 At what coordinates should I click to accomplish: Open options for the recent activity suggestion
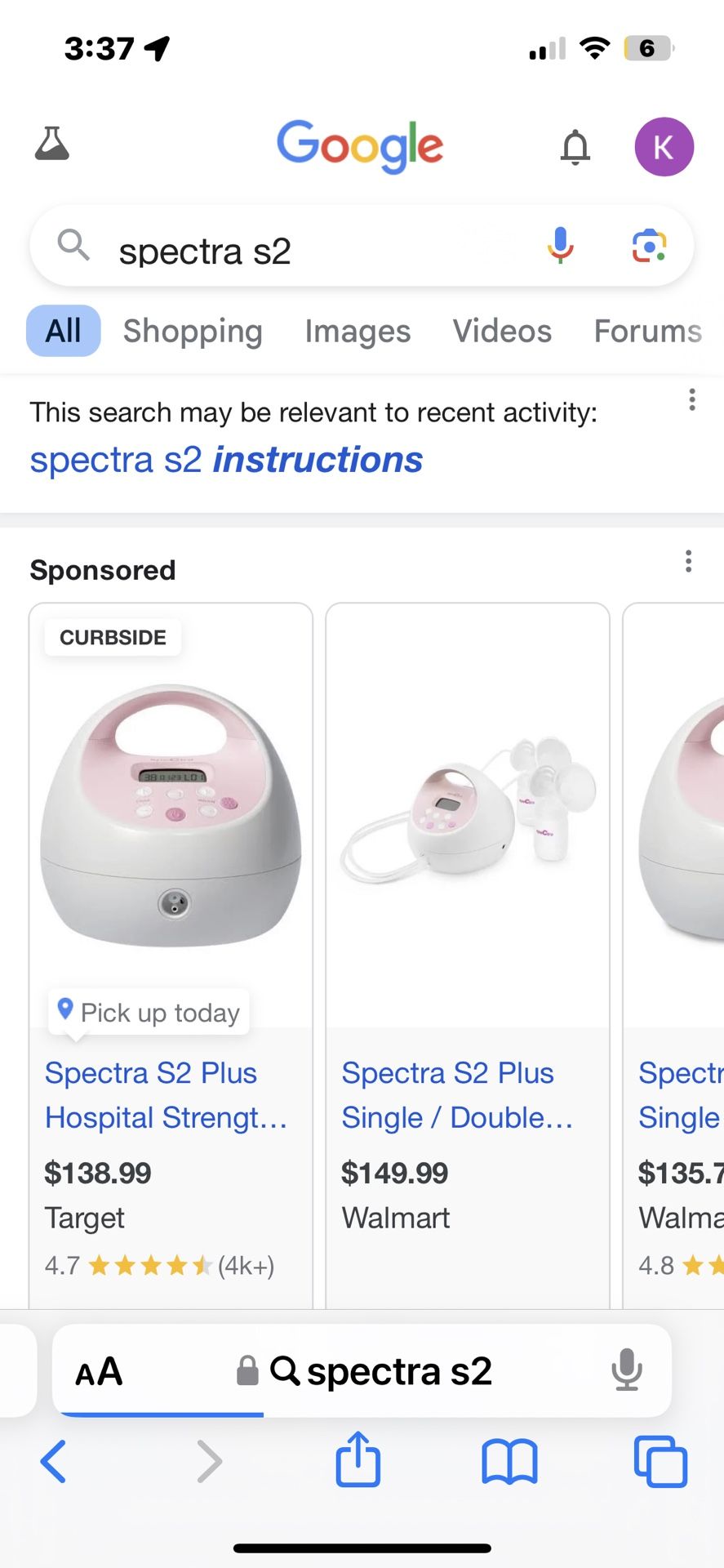tap(692, 399)
